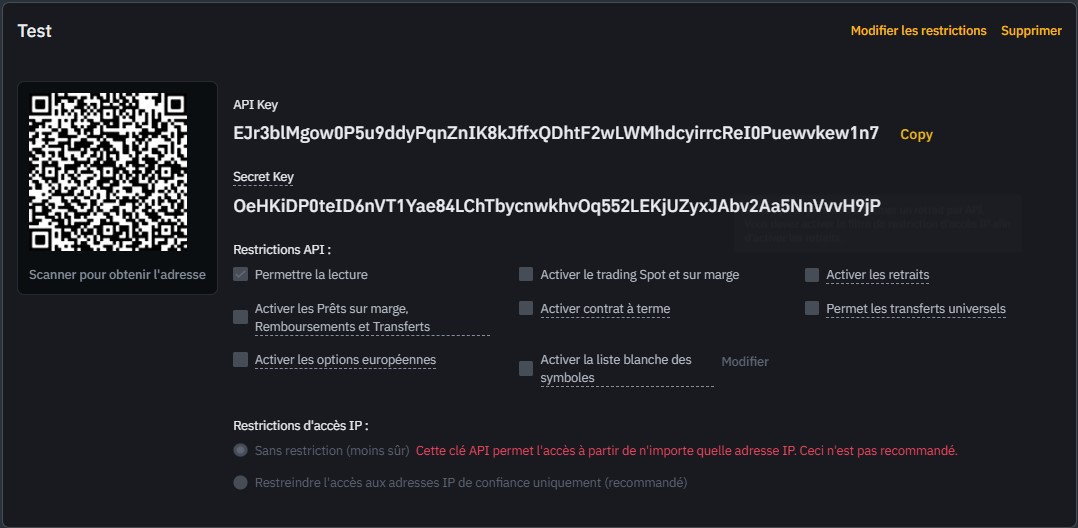Click the API Key string text
This screenshot has width=1078, height=528.
(x=555, y=133)
